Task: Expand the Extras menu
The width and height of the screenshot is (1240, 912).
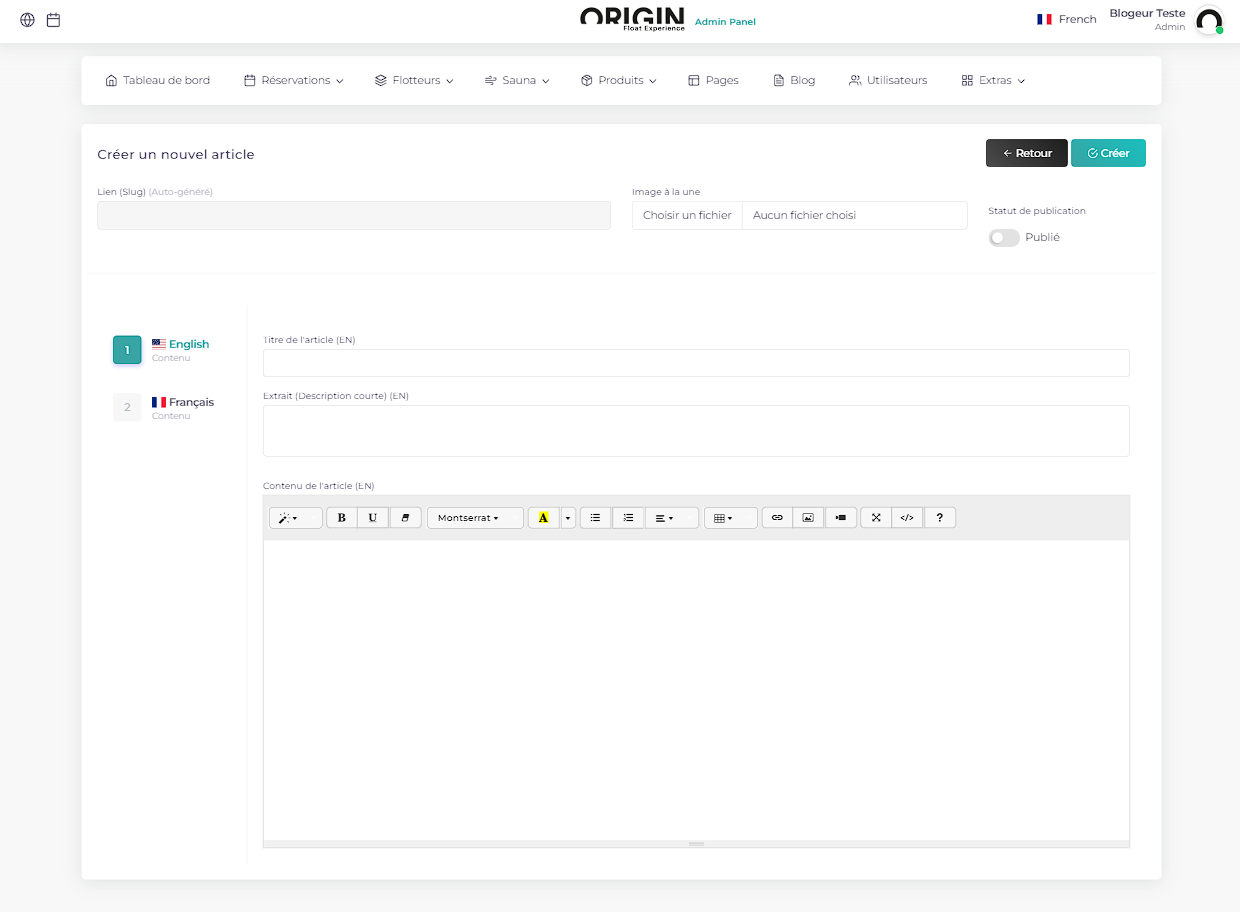Action: tap(993, 80)
